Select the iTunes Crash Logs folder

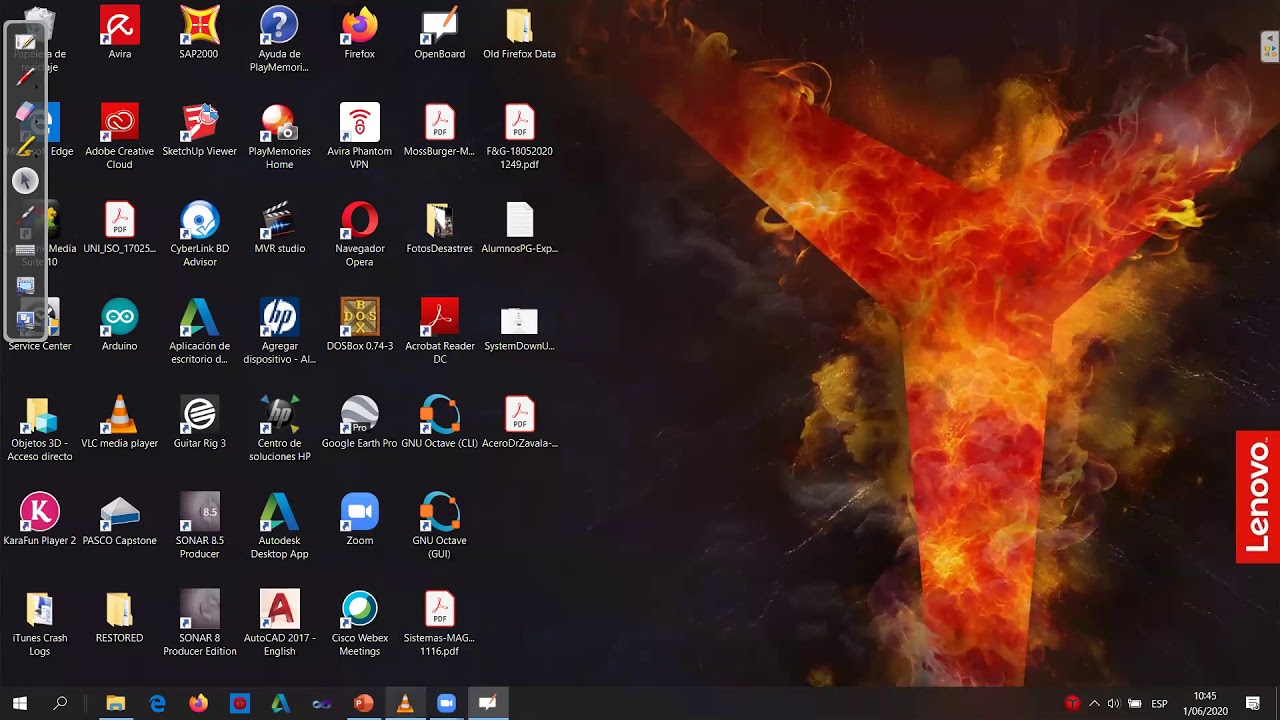pos(40,623)
